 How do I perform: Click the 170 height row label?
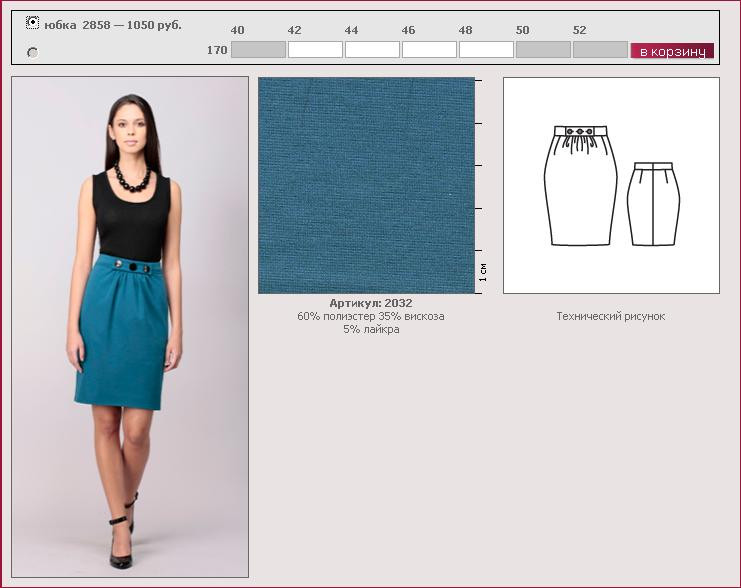pos(217,50)
